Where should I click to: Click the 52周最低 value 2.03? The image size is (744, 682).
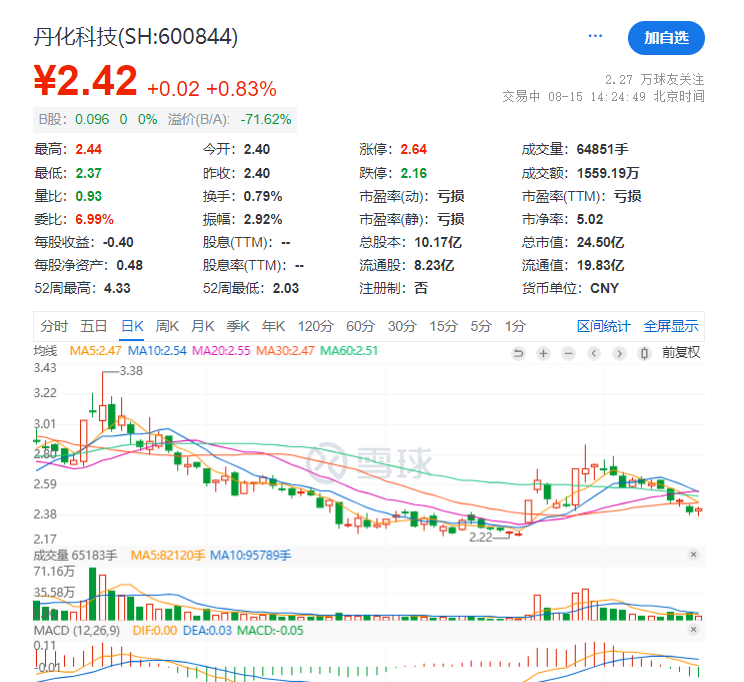coord(286,289)
